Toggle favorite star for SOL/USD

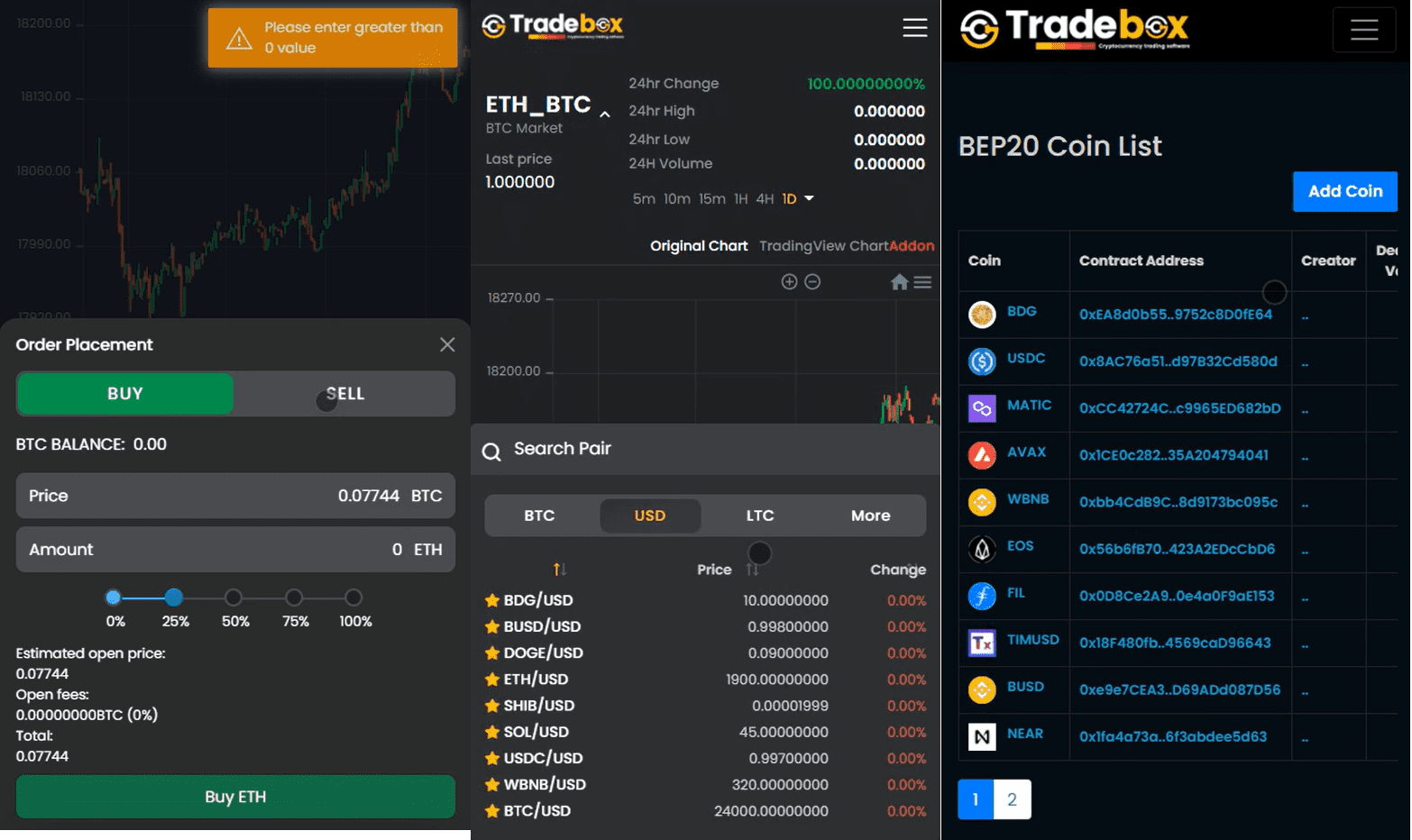492,732
